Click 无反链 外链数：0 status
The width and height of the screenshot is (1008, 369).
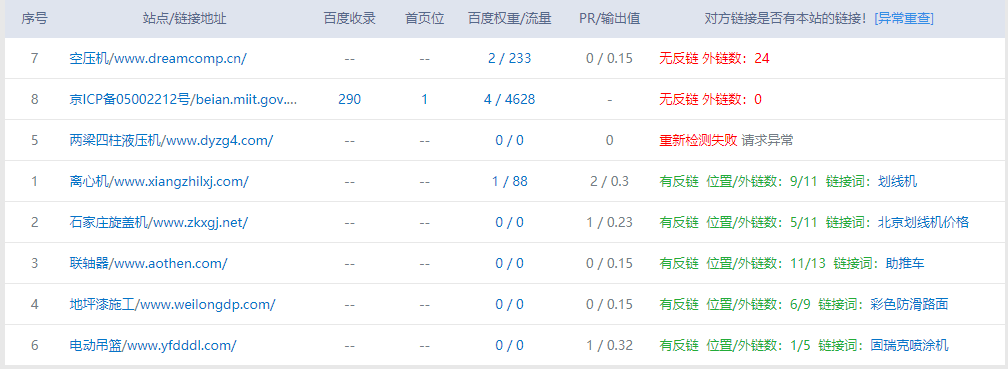(x=710, y=100)
